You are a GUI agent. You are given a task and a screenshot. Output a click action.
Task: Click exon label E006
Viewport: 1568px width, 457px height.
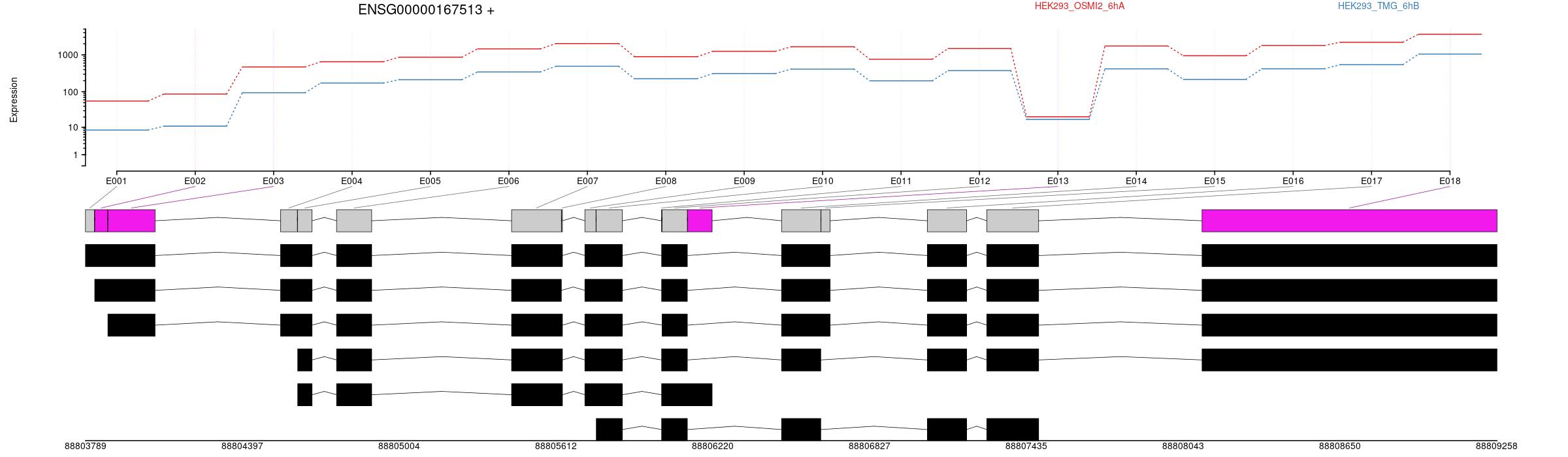[x=508, y=181]
